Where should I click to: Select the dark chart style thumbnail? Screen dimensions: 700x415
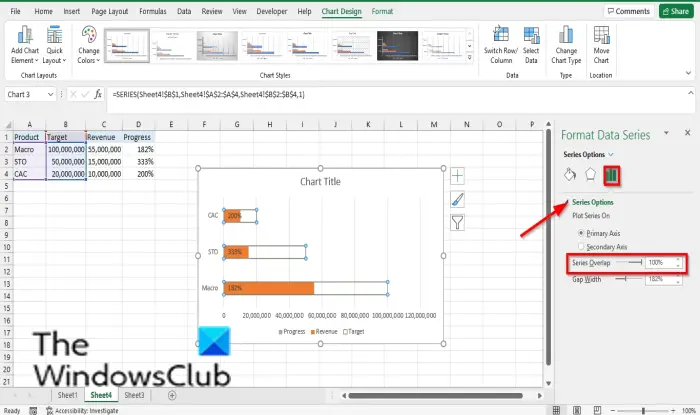tap(397, 46)
